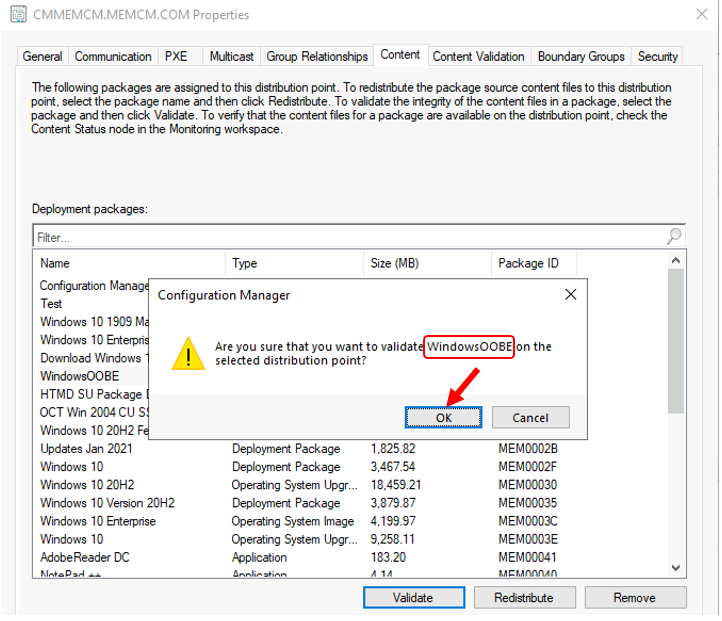Click package ID MEM0003E
Image resolution: width=722 pixels, height=621 pixels.
(528, 539)
